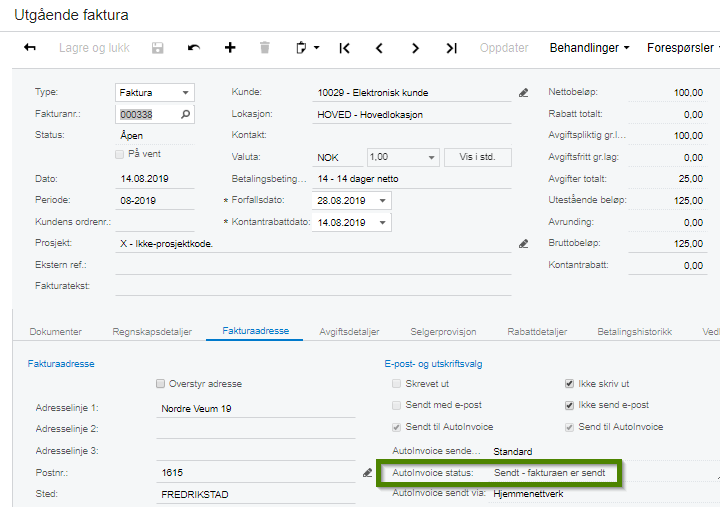The width and height of the screenshot is (720, 507).
Task: Click the Ekstern ref. field
Action: pos(313,265)
